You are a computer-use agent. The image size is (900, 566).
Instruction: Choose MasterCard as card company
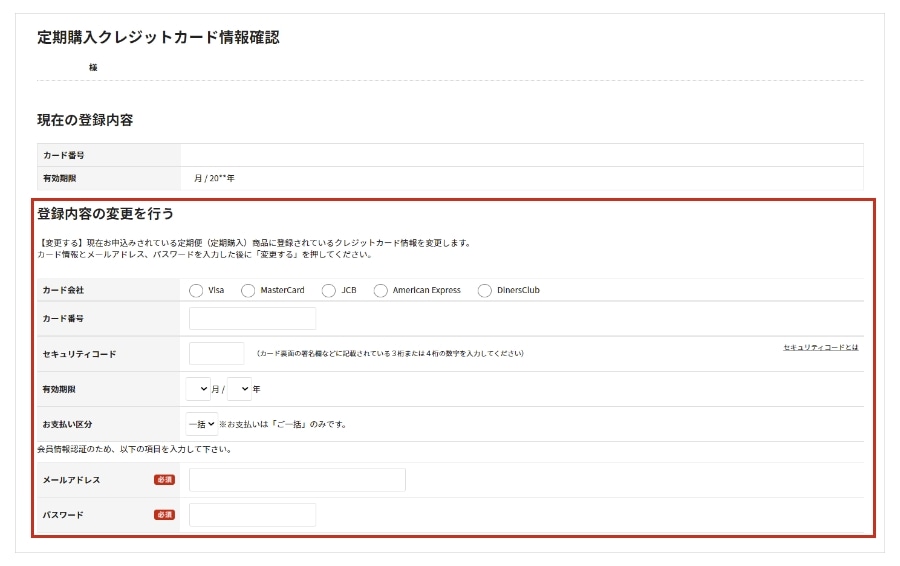248,290
